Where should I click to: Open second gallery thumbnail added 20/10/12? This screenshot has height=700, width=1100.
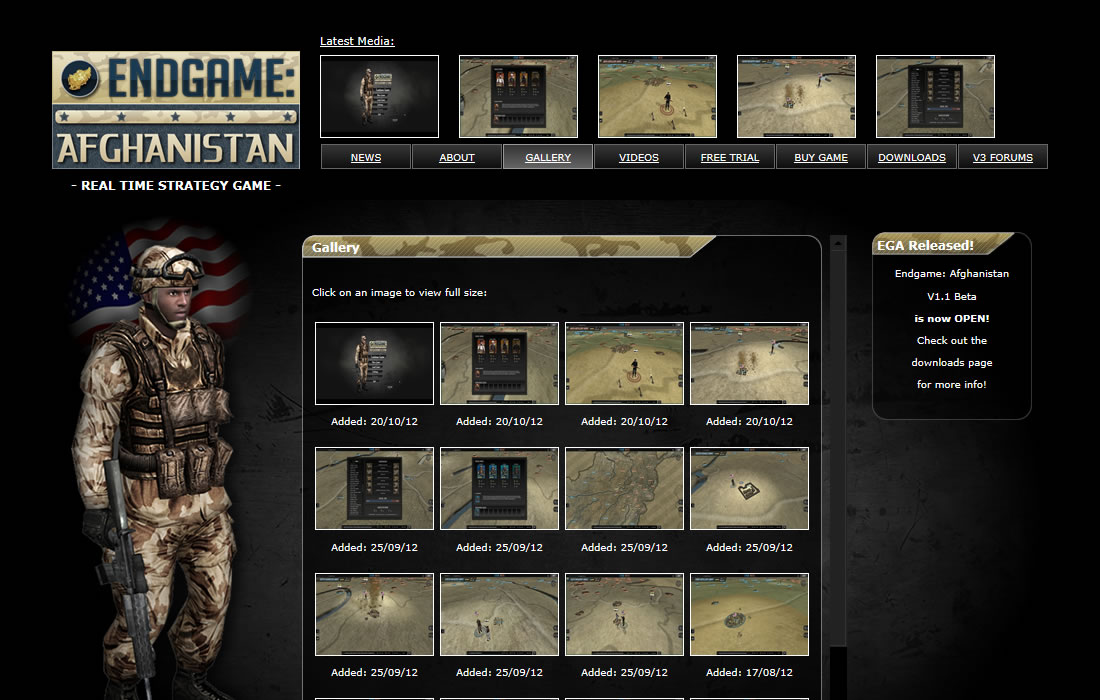499,363
